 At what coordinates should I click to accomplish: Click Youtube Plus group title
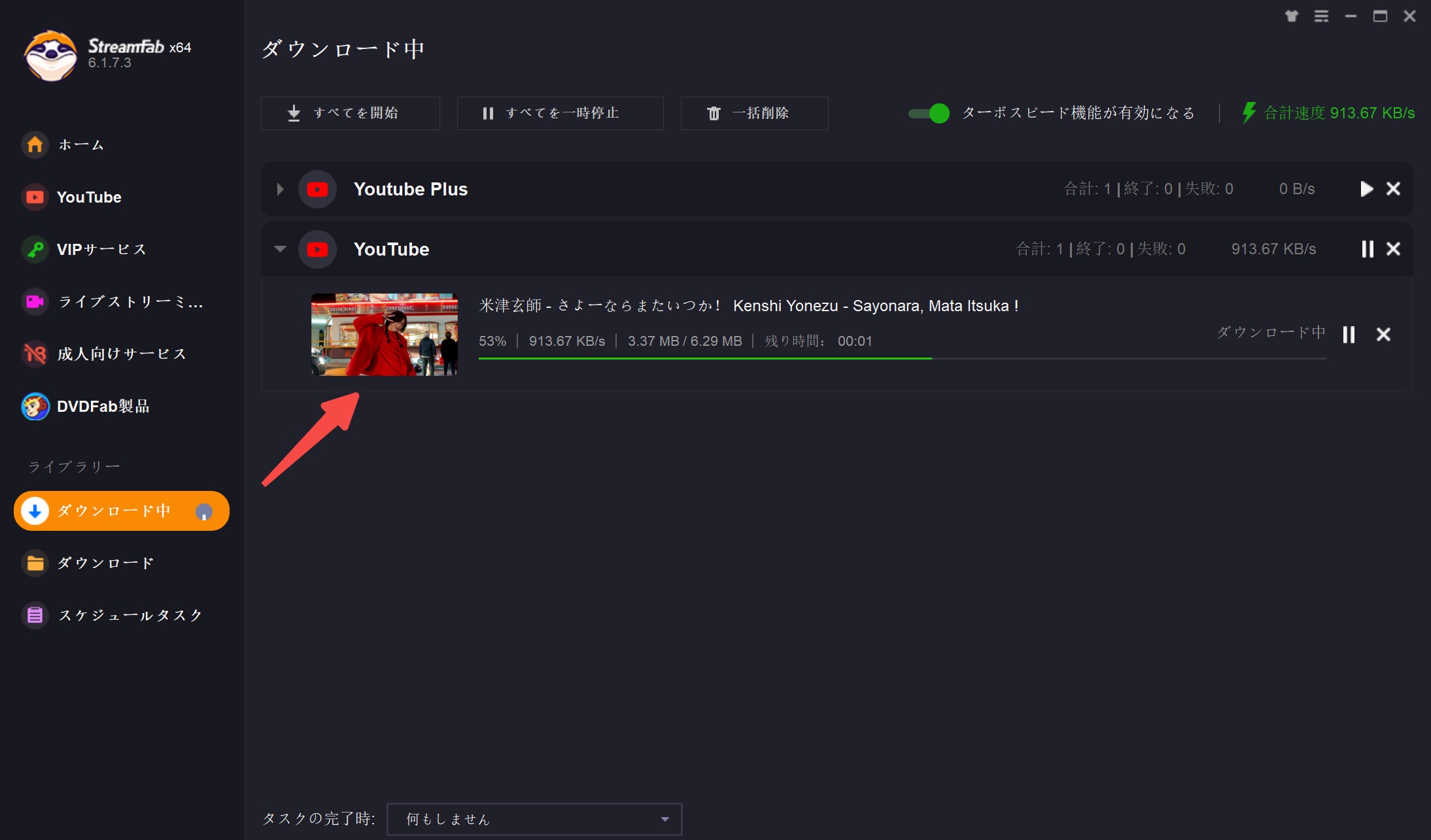coord(411,189)
